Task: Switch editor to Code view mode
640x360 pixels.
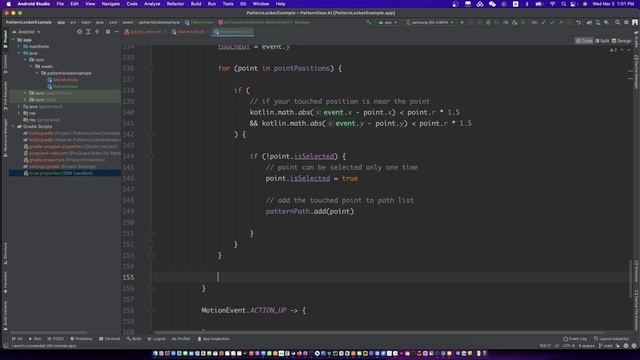Action: (x=584, y=41)
